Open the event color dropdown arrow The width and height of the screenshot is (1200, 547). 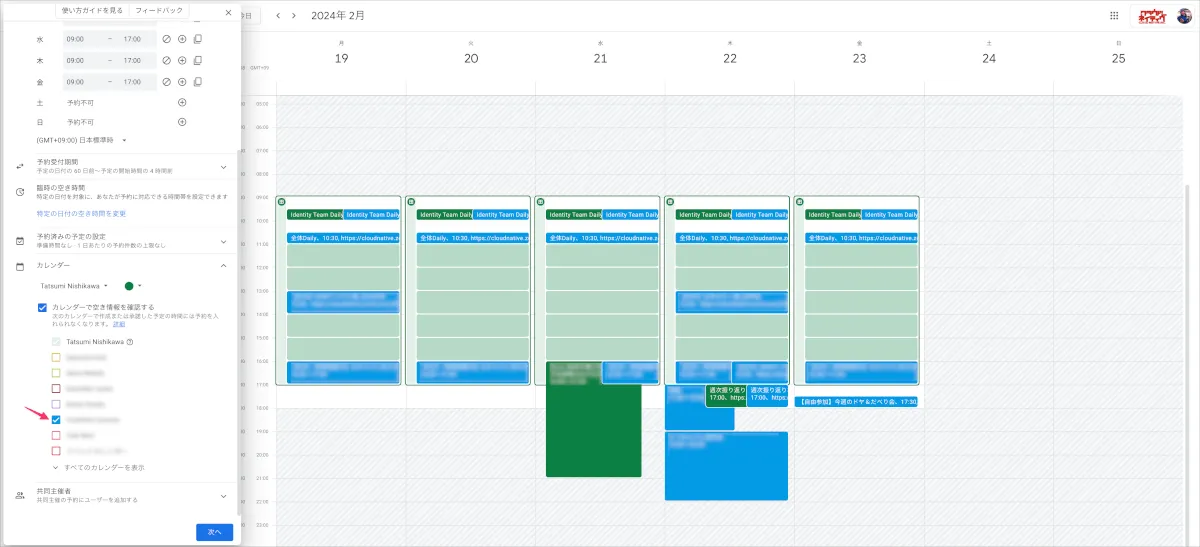140,286
